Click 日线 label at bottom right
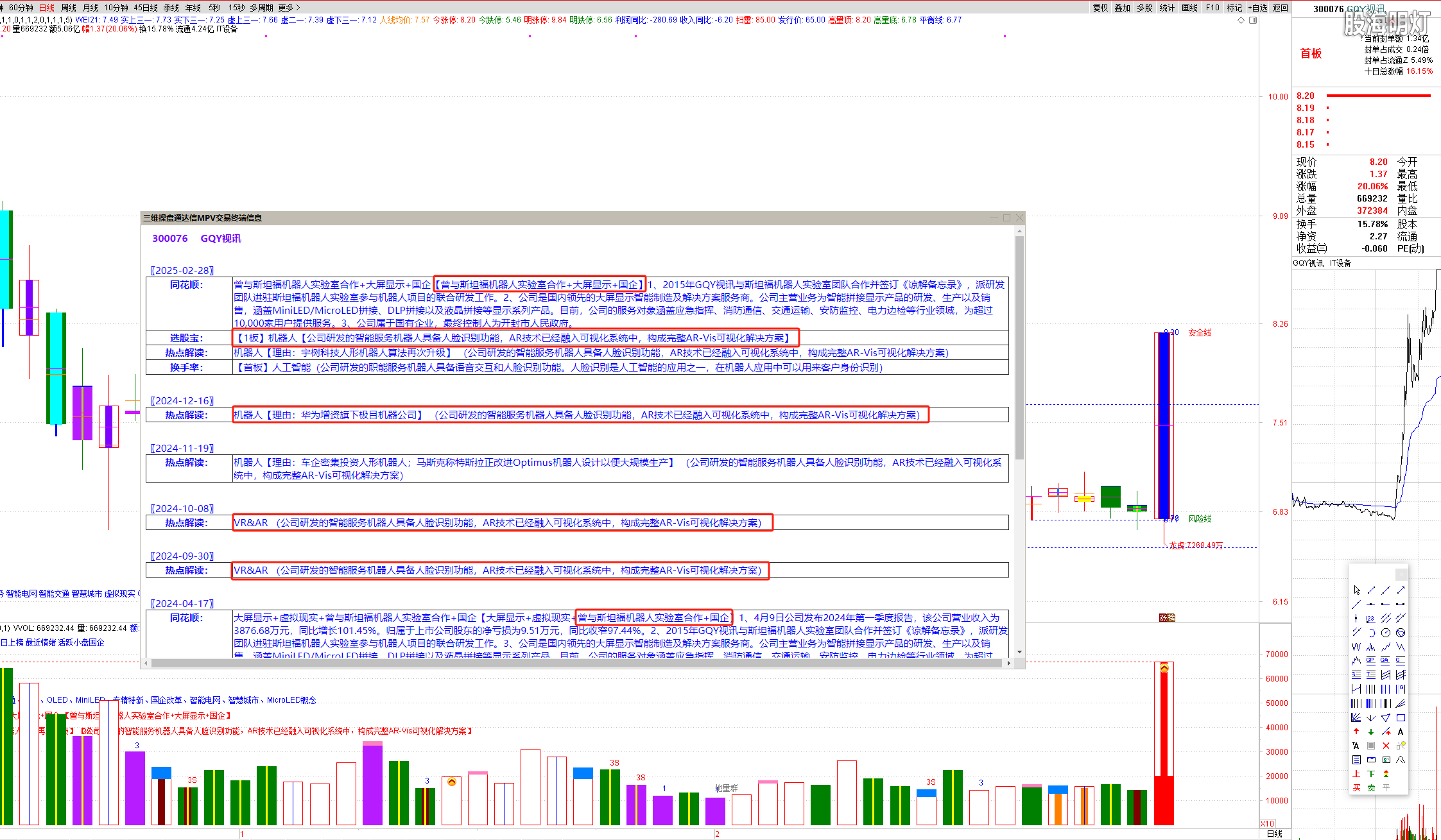The image size is (1441, 840). pyautogui.click(x=1275, y=834)
